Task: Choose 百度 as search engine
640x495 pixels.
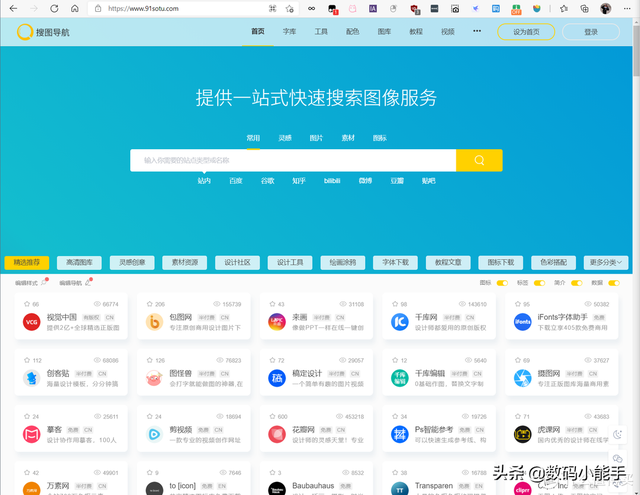Action: pyautogui.click(x=236, y=181)
